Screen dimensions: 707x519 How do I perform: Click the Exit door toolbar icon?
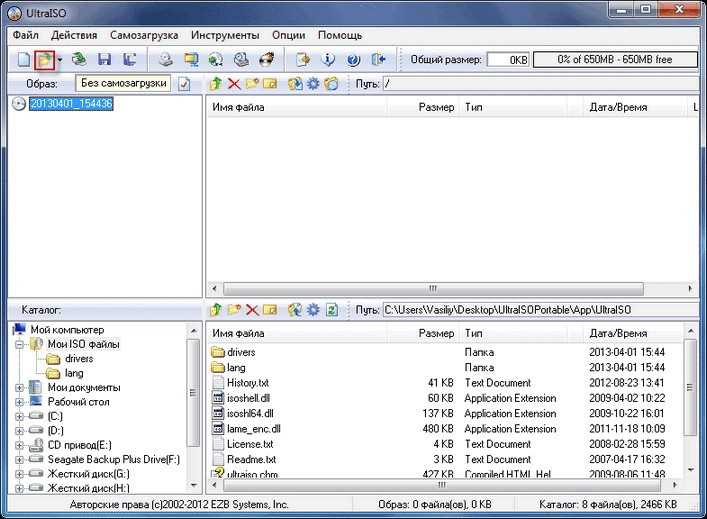coord(378,59)
